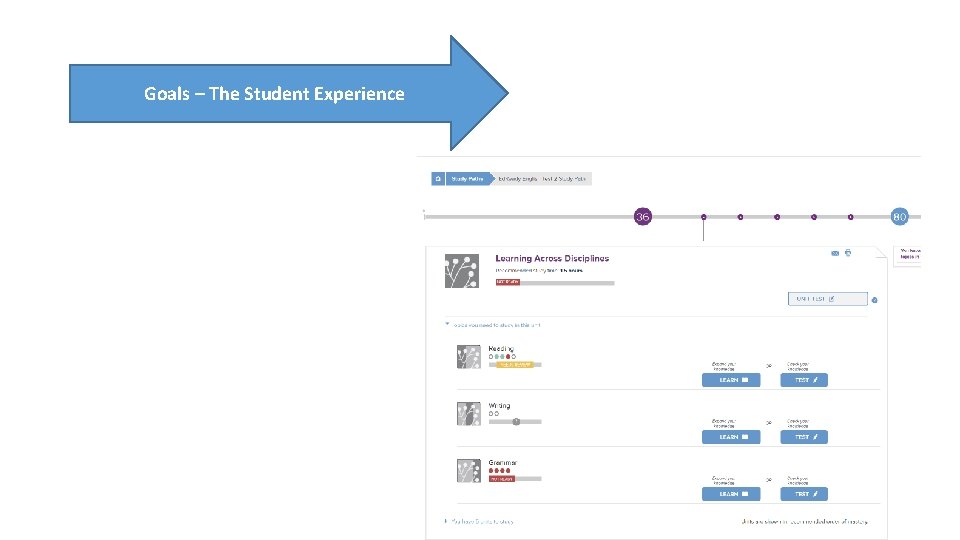960x540 pixels.
Task: Select the second breadcrumb study path item
Action: tap(541, 179)
